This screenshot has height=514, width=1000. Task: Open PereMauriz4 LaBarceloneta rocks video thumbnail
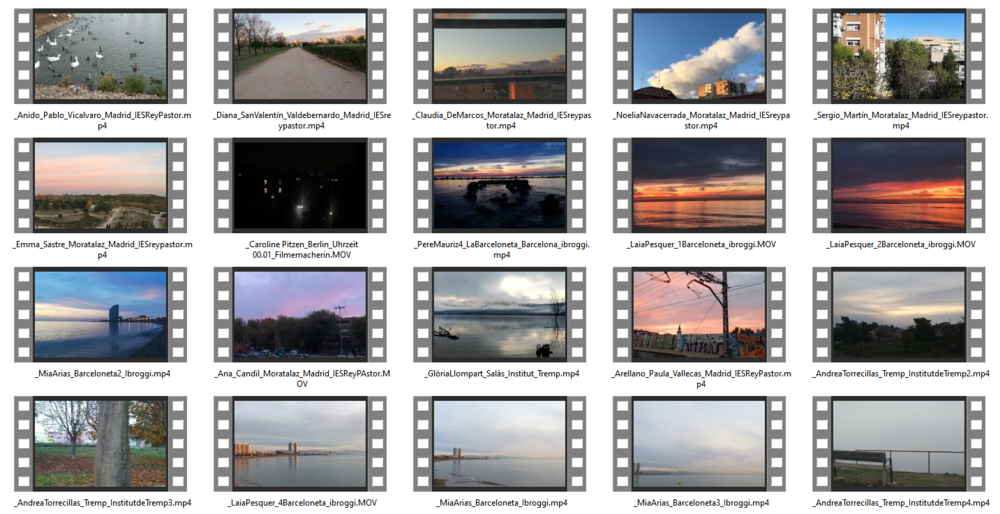point(500,186)
